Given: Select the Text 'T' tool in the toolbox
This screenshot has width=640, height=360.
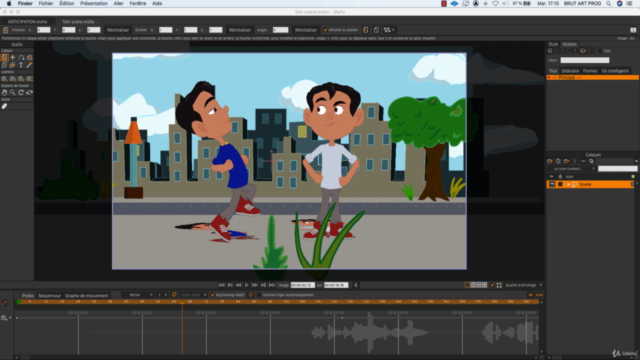Looking at the screenshot, I should point(21,65).
